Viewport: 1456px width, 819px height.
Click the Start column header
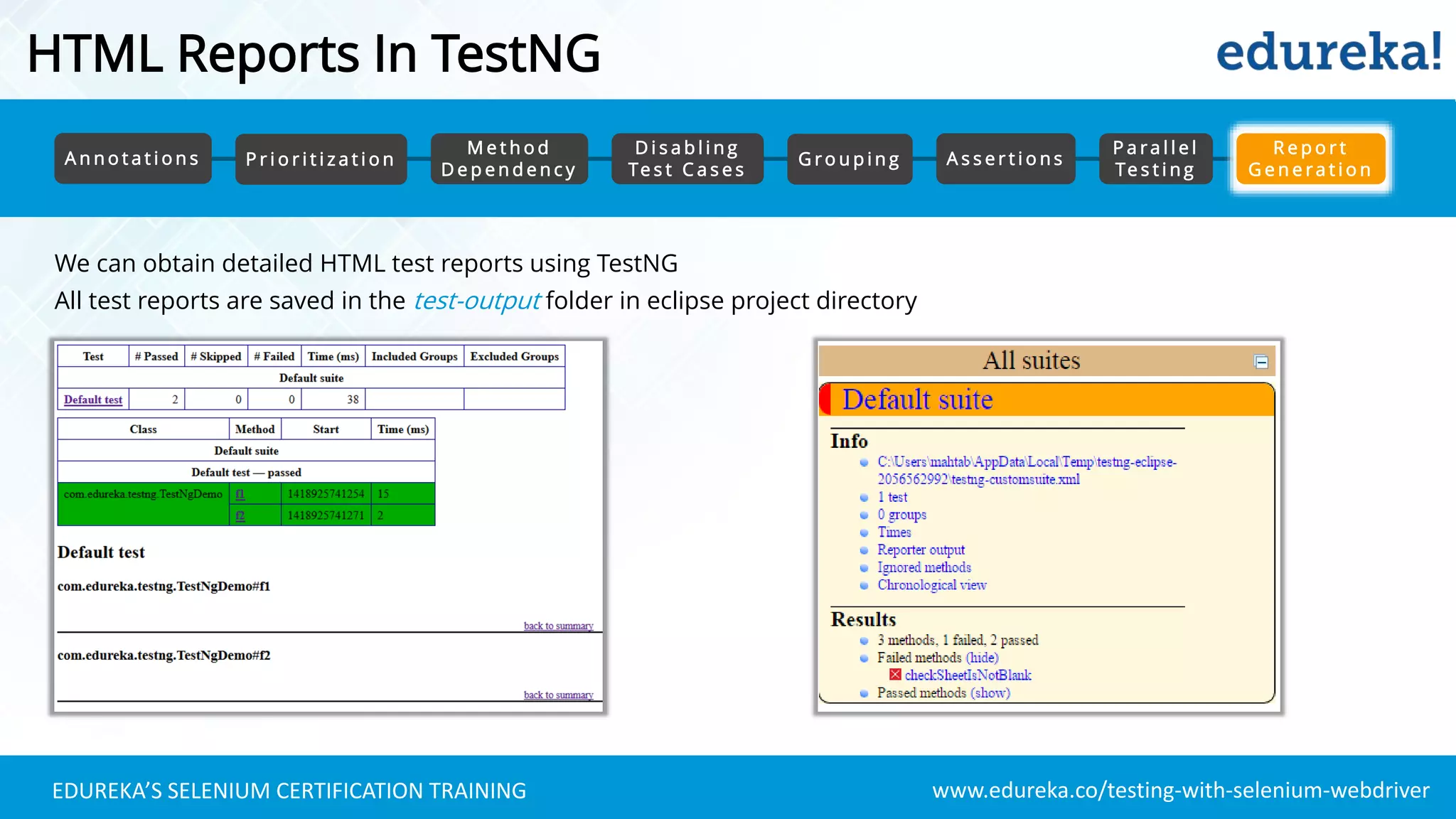(326, 429)
